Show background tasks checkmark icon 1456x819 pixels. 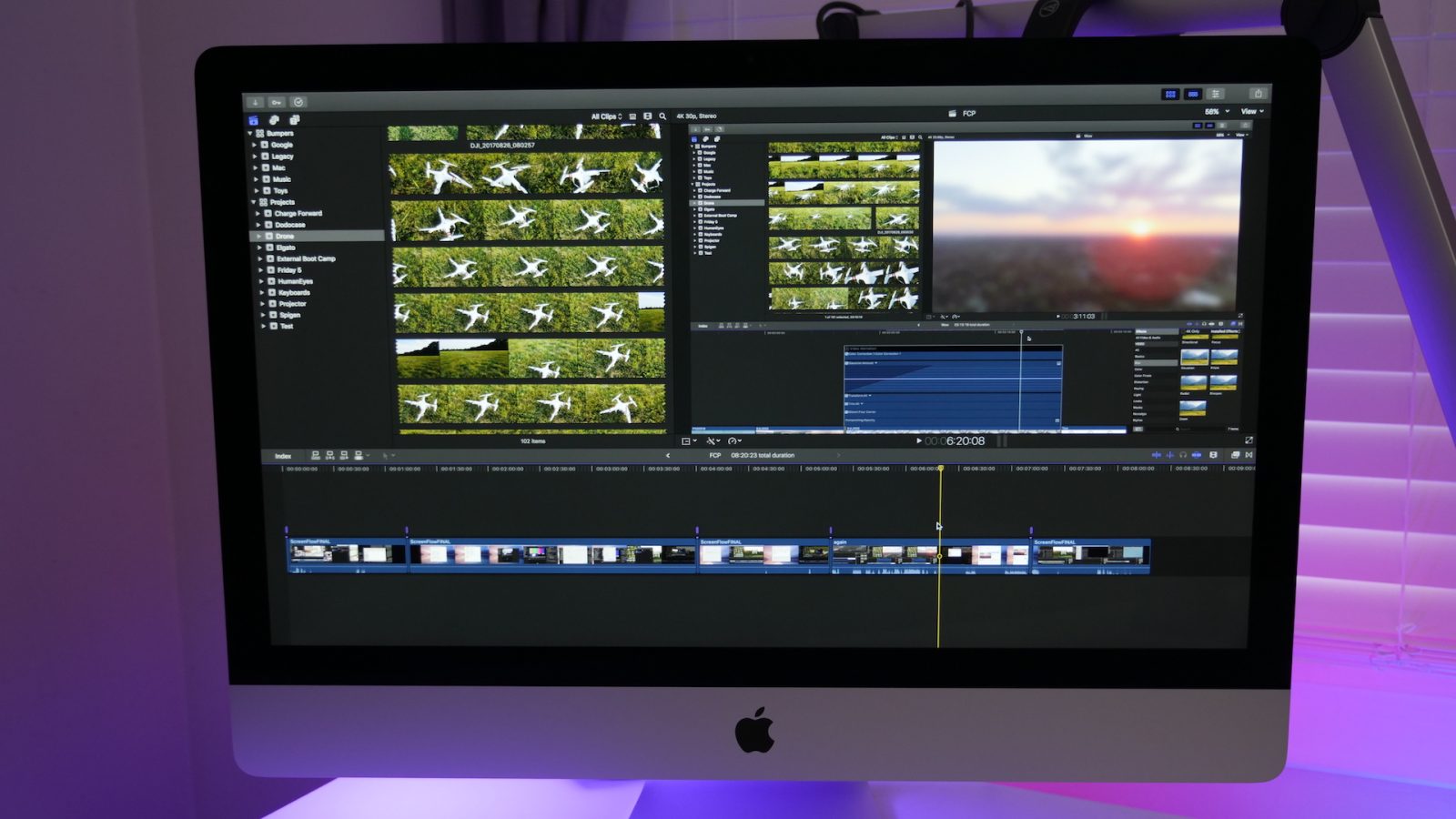[x=298, y=102]
